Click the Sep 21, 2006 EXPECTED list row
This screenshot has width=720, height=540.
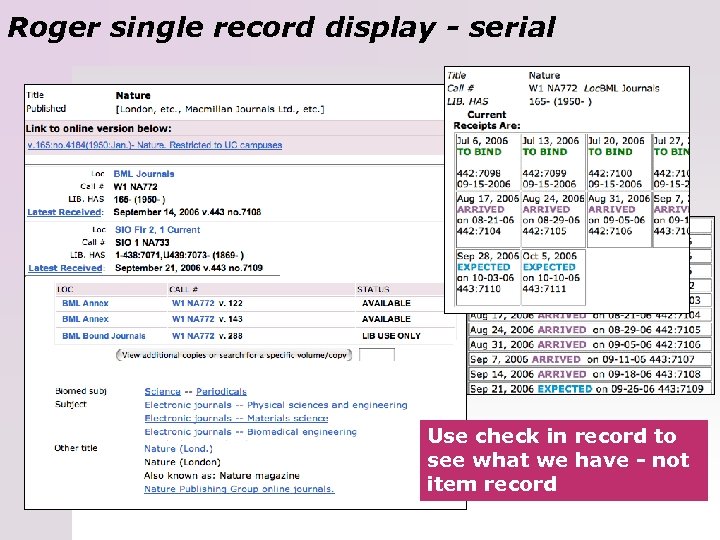coord(590,389)
